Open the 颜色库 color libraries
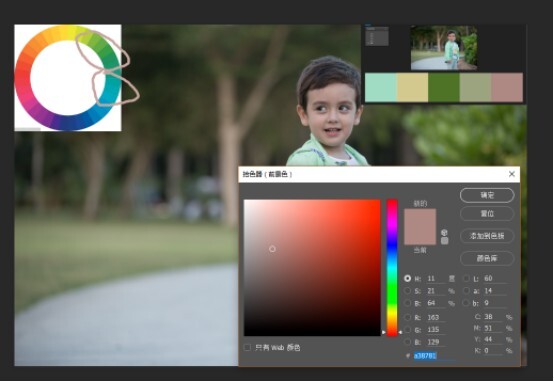Viewport: 554px width, 382px height. coord(487,258)
